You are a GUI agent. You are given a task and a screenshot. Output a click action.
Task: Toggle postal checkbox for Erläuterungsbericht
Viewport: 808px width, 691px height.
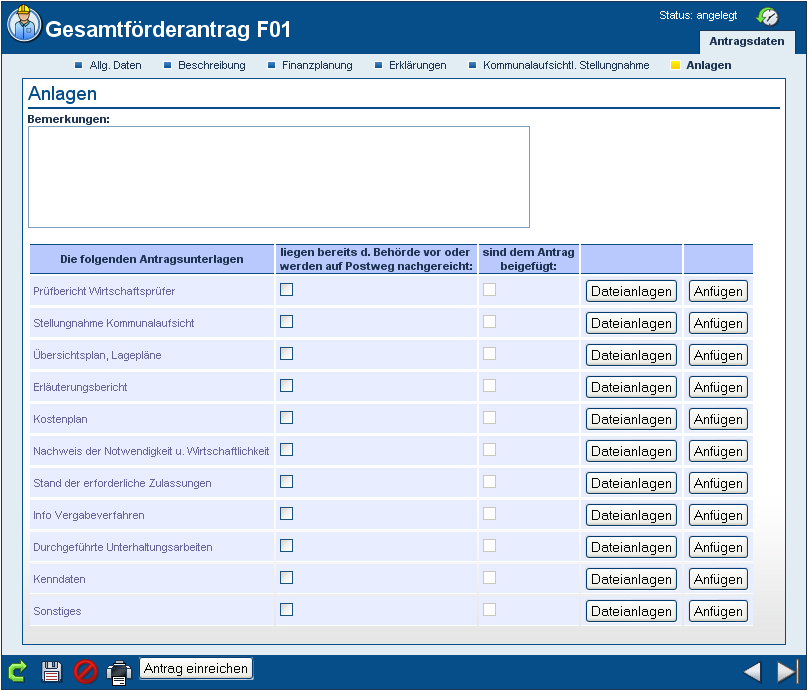[x=287, y=385]
